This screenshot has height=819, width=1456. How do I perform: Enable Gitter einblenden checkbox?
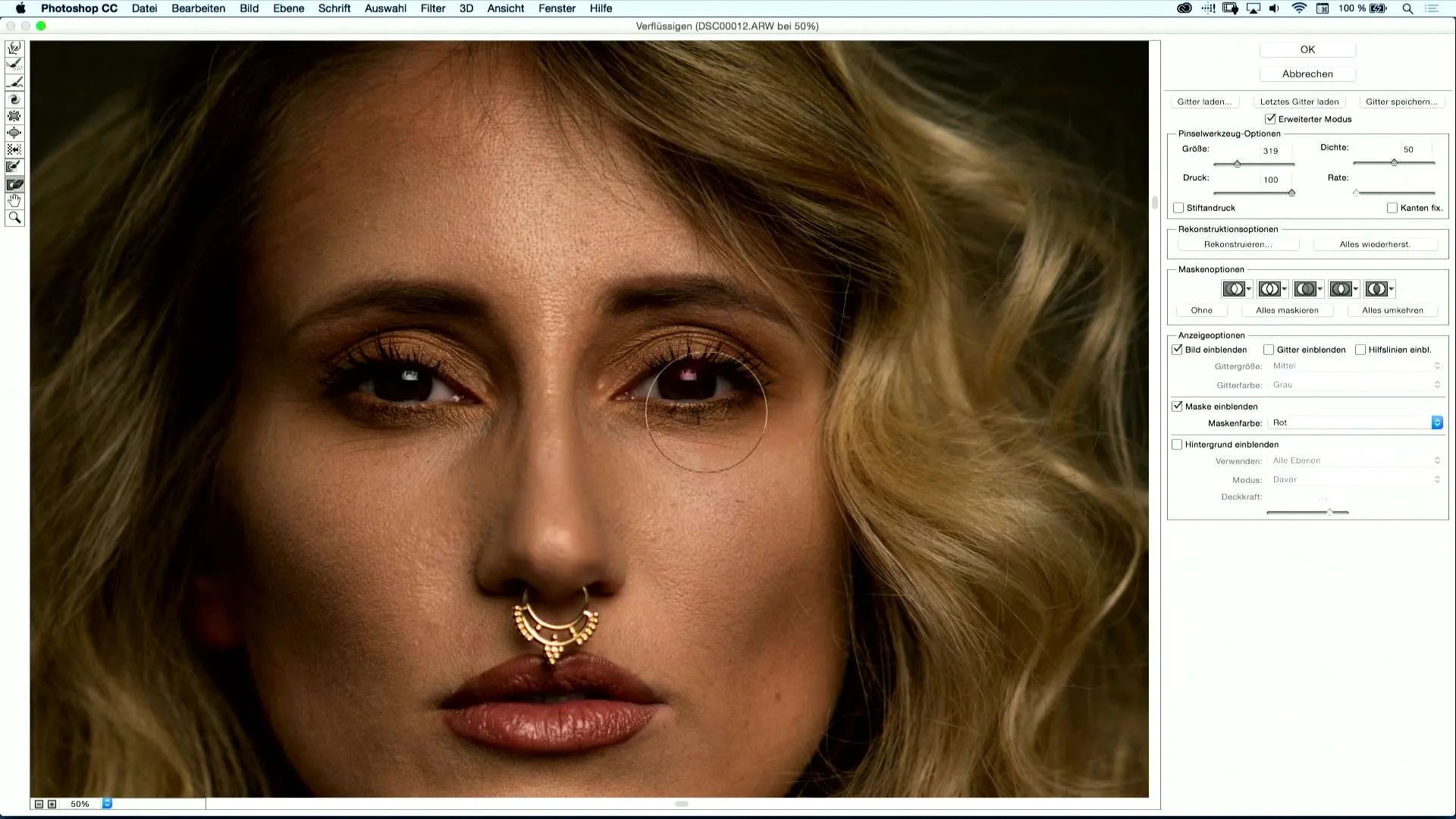pos(1269,350)
